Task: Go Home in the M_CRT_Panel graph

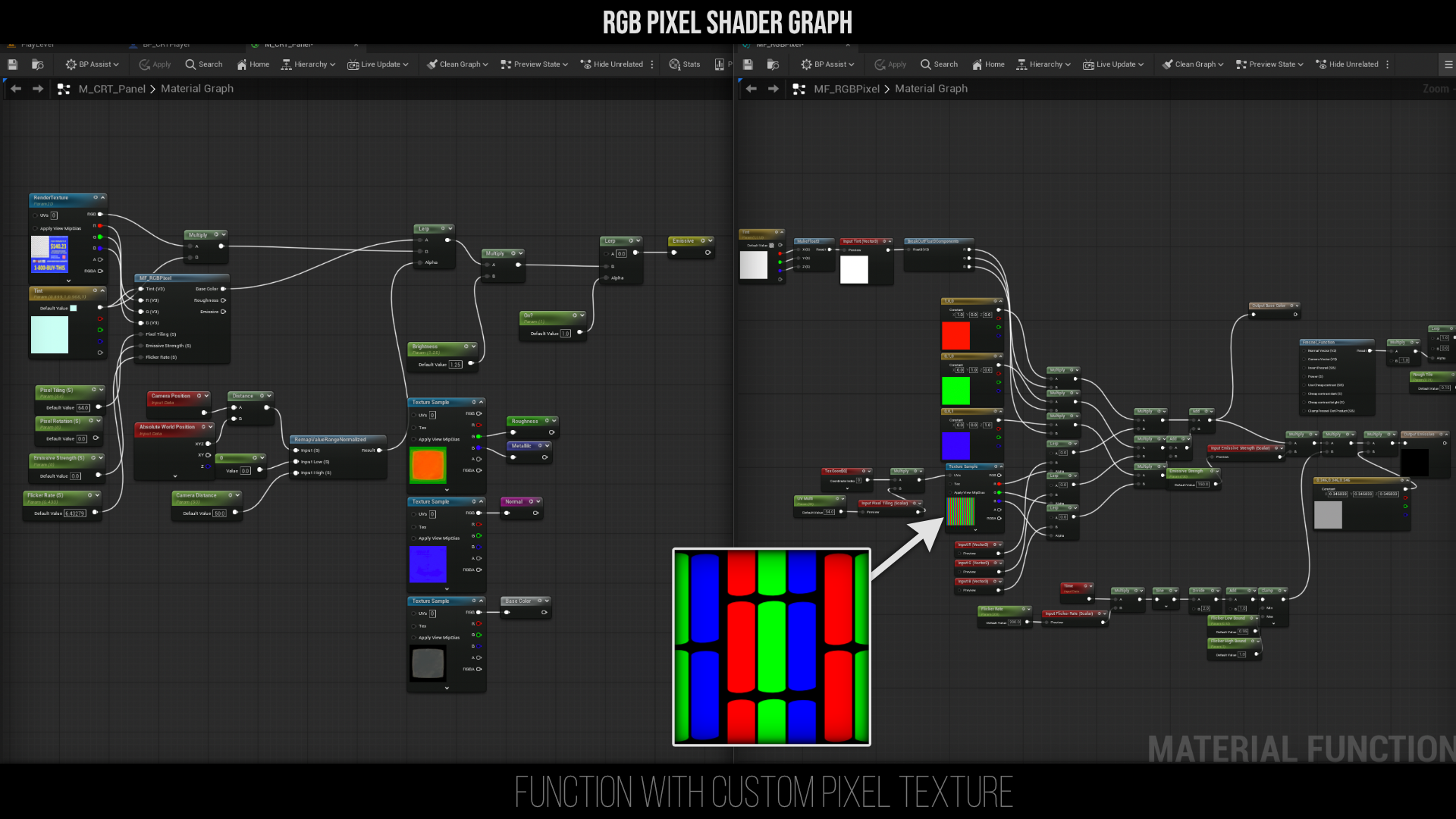Action: pyautogui.click(x=253, y=64)
